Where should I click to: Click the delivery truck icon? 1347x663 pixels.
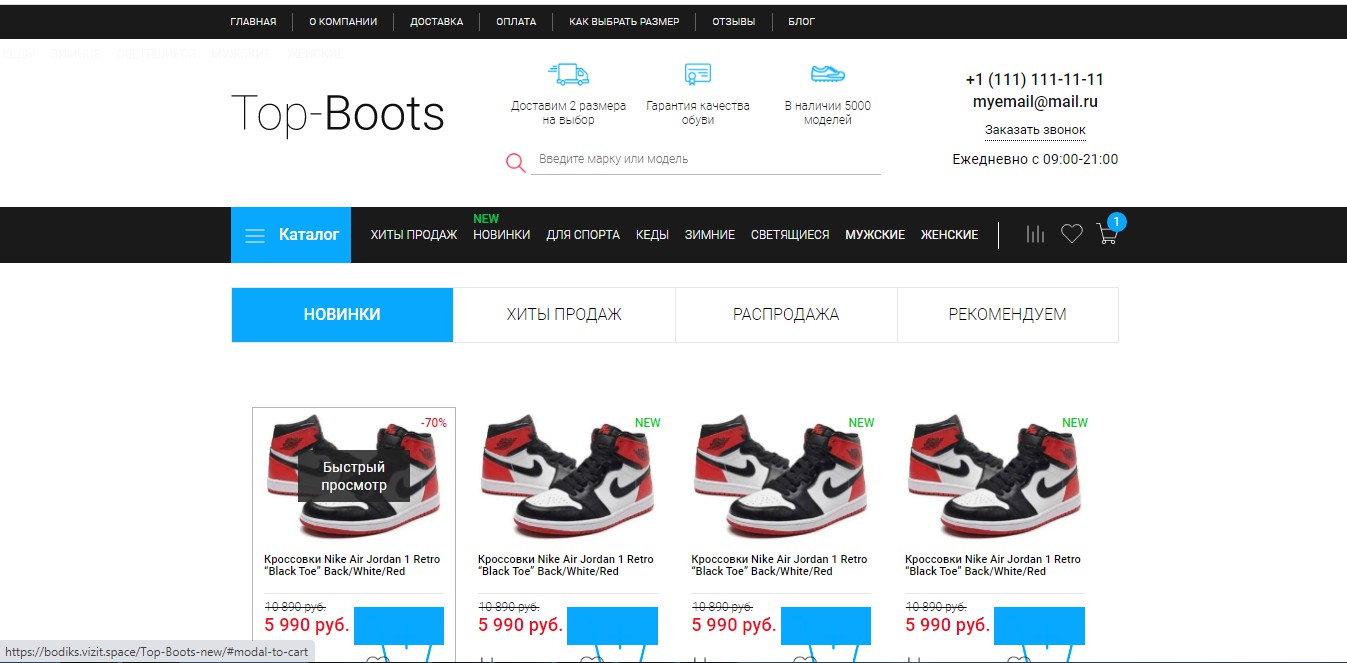coord(568,74)
